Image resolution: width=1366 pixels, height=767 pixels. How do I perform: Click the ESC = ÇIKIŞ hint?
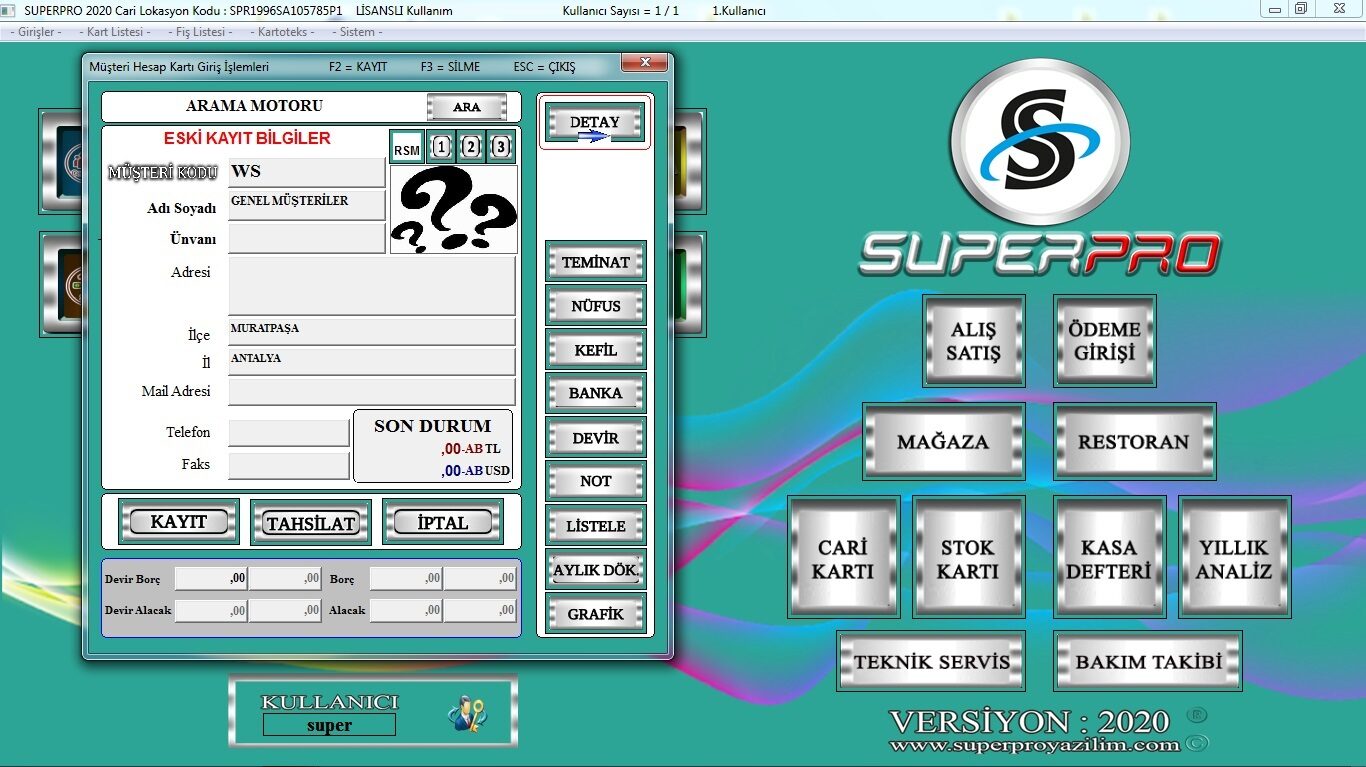tap(544, 67)
